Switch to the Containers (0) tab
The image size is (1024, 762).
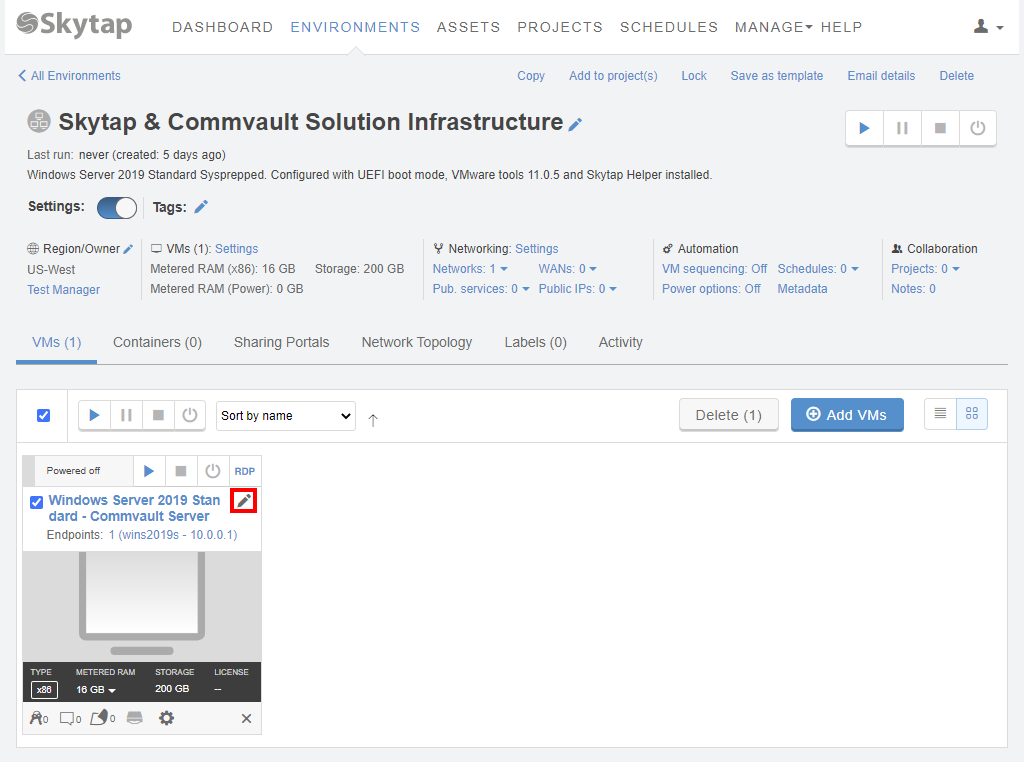(x=157, y=342)
